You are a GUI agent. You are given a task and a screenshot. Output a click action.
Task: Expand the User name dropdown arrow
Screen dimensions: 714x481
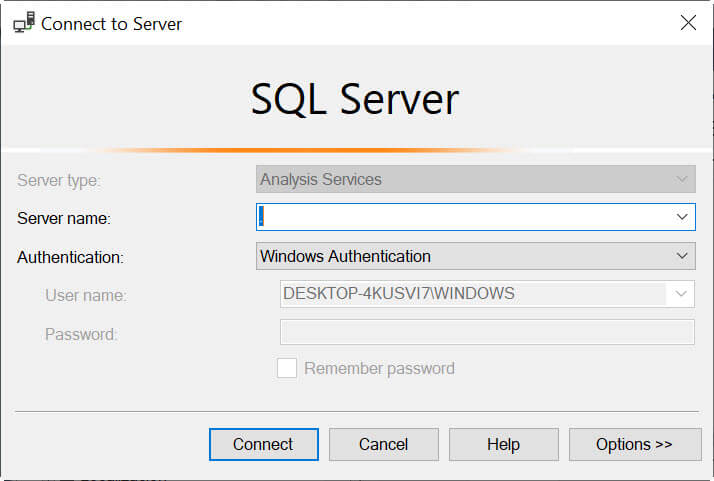tap(682, 294)
